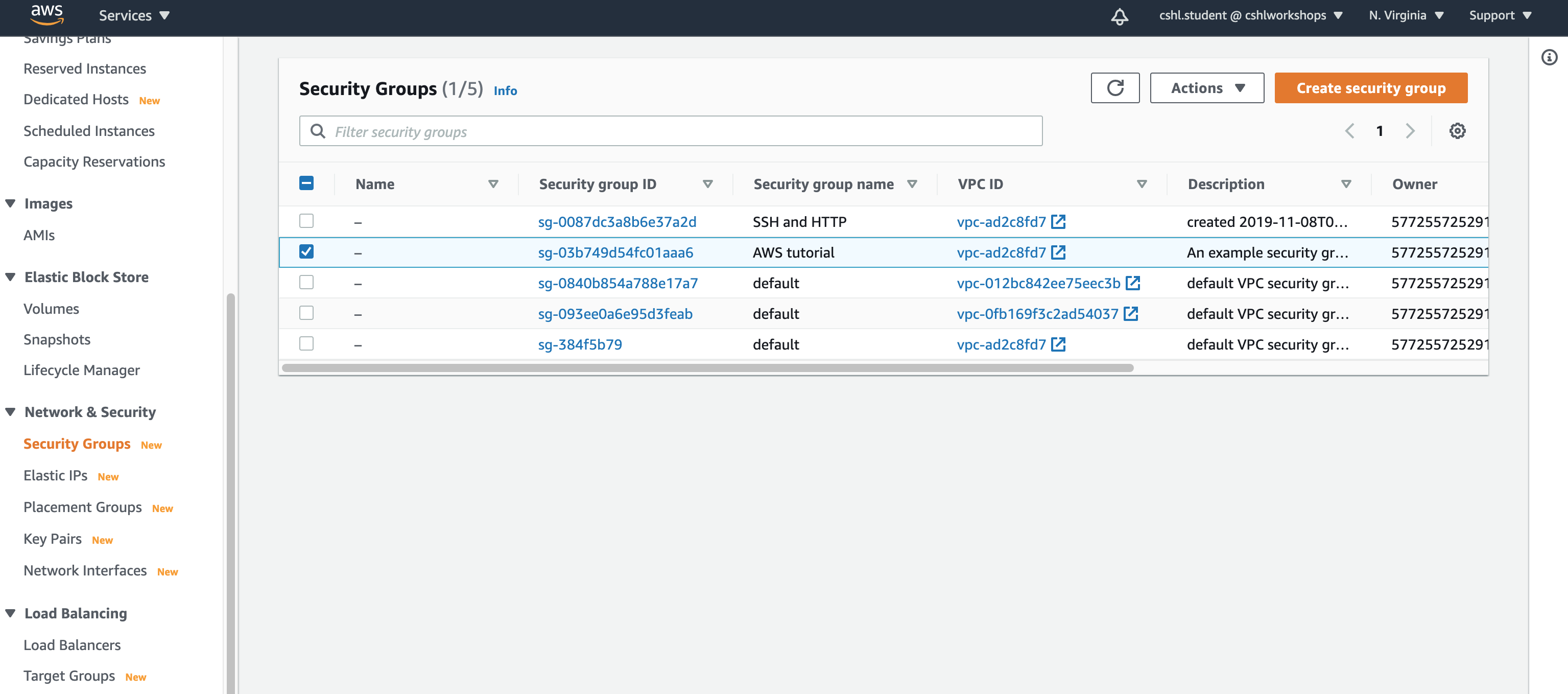Screen dimensions: 1568x694
Task: Open vpc-012bc842ee75eec3b external link
Action: pyautogui.click(x=1132, y=283)
